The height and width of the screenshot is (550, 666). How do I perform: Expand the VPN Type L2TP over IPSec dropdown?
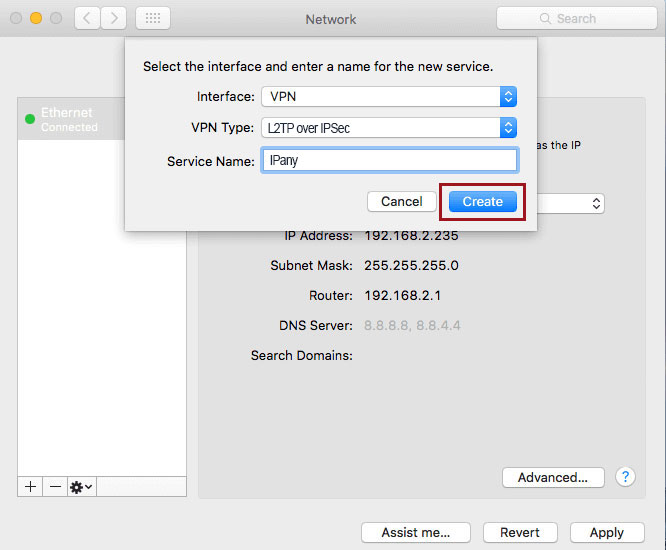[x=389, y=128]
